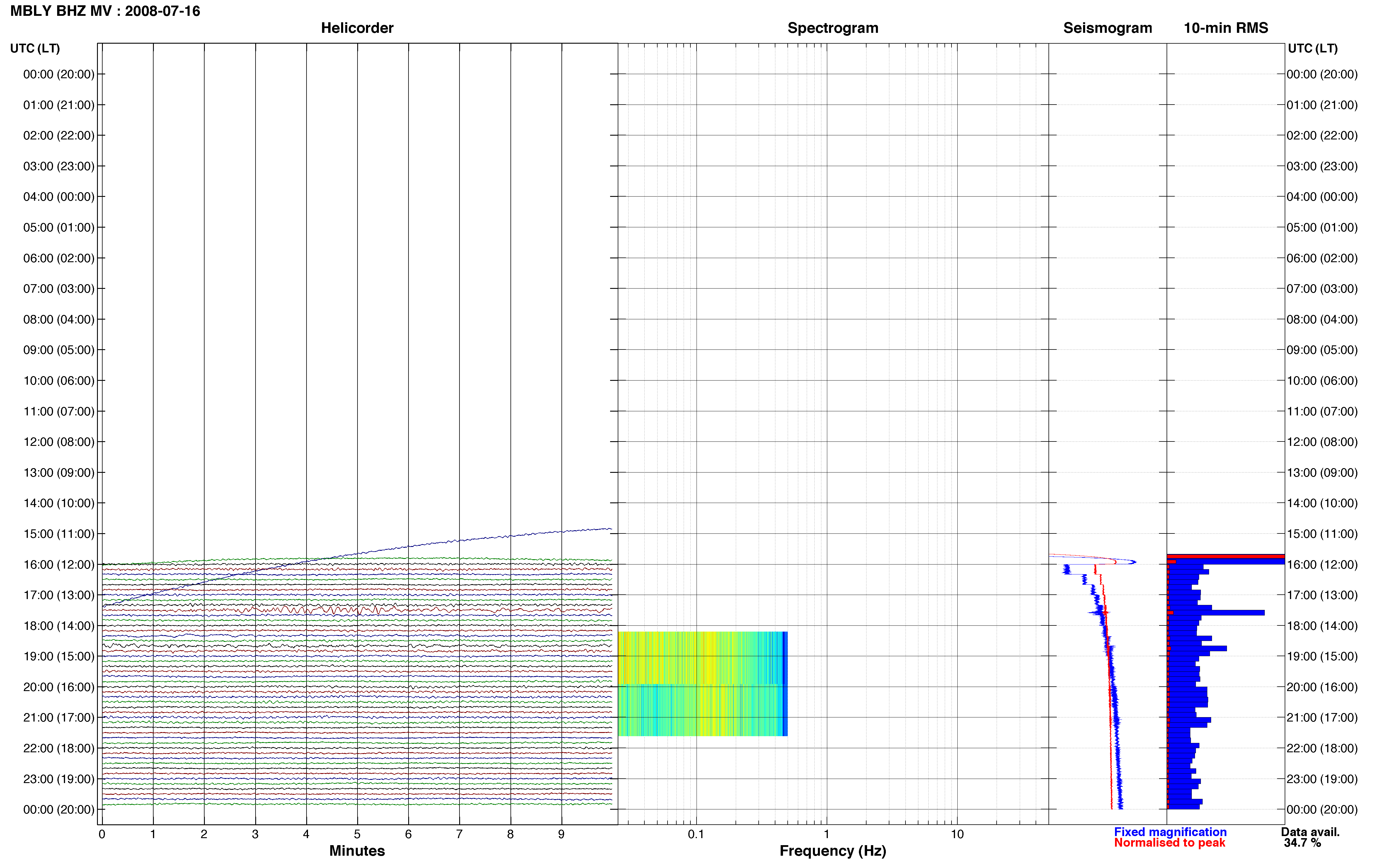Click the left 'UTC (LT)' axis label
Screen dimensions: 1389x868
pyautogui.click(x=35, y=48)
